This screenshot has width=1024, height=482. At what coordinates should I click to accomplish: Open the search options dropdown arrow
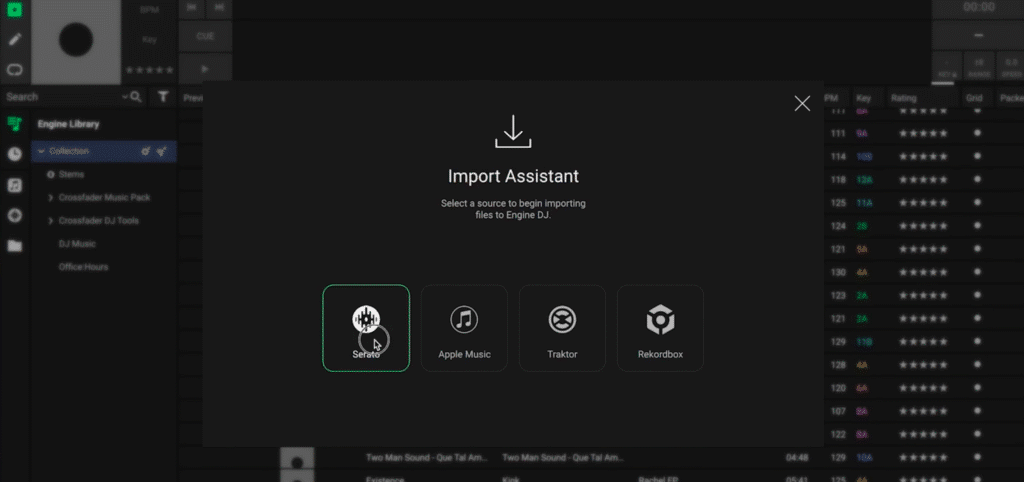(125, 97)
